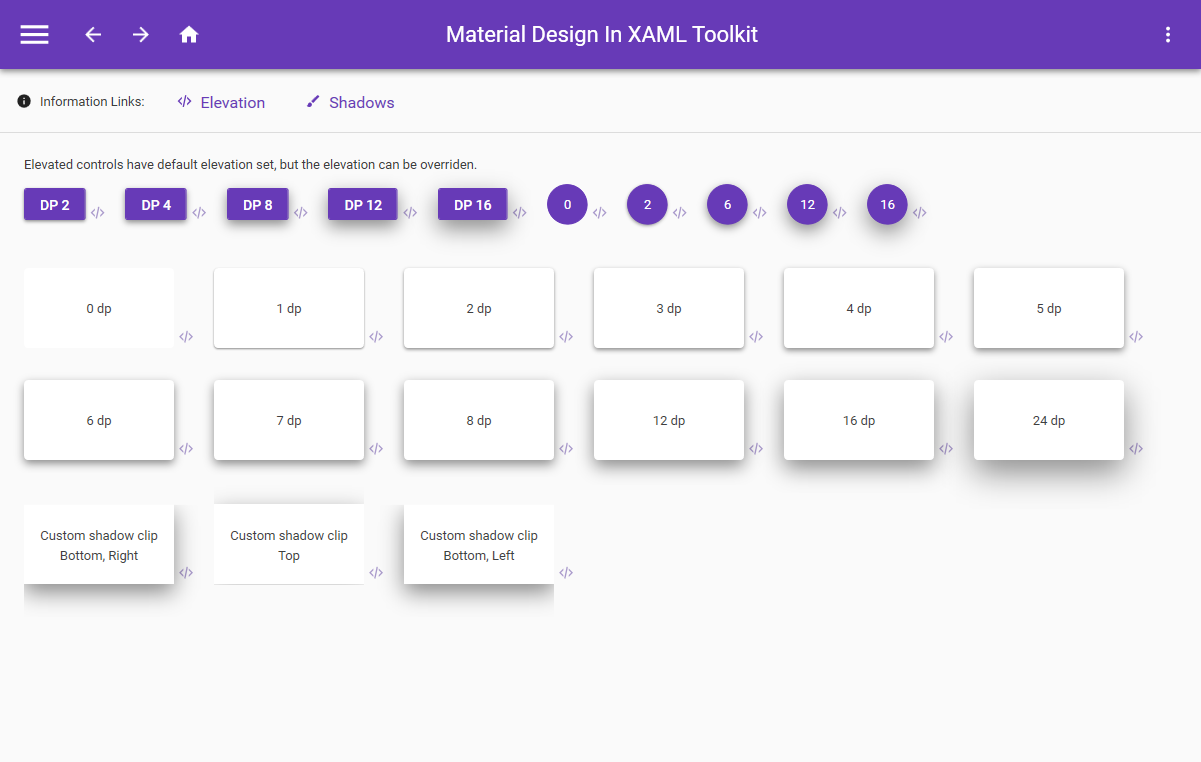The height and width of the screenshot is (762, 1201).
Task: Select the 6 dp elevation card
Action: 99,420
